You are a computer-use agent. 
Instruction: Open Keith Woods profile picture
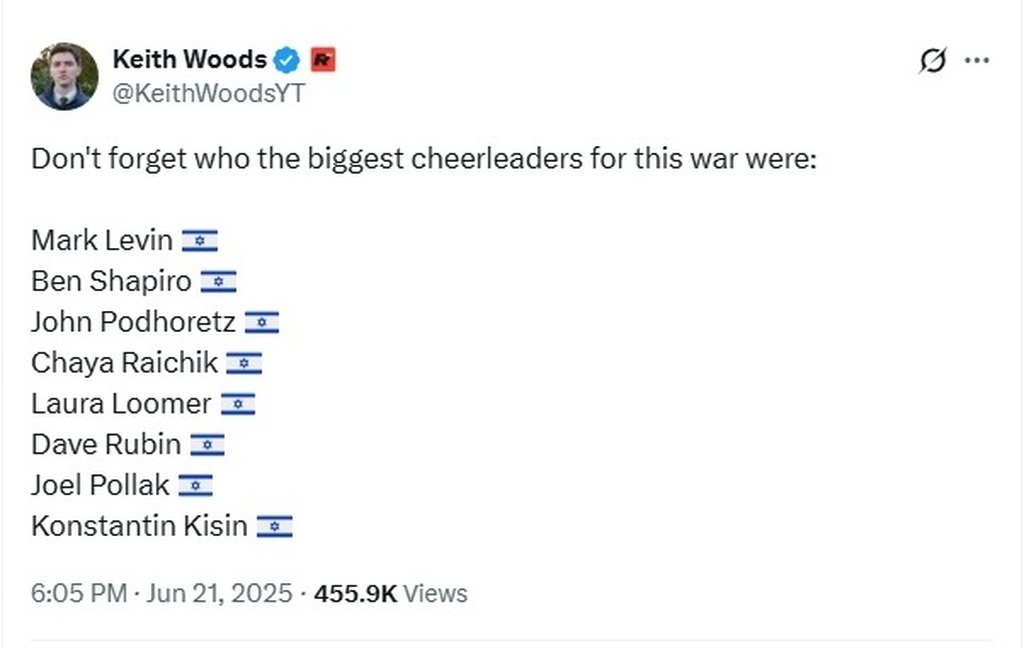(x=65, y=76)
